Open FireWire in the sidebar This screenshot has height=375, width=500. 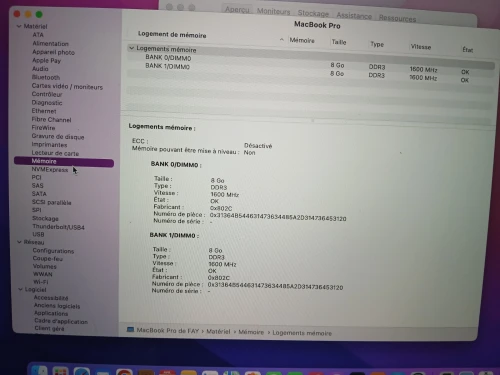click(x=43, y=128)
